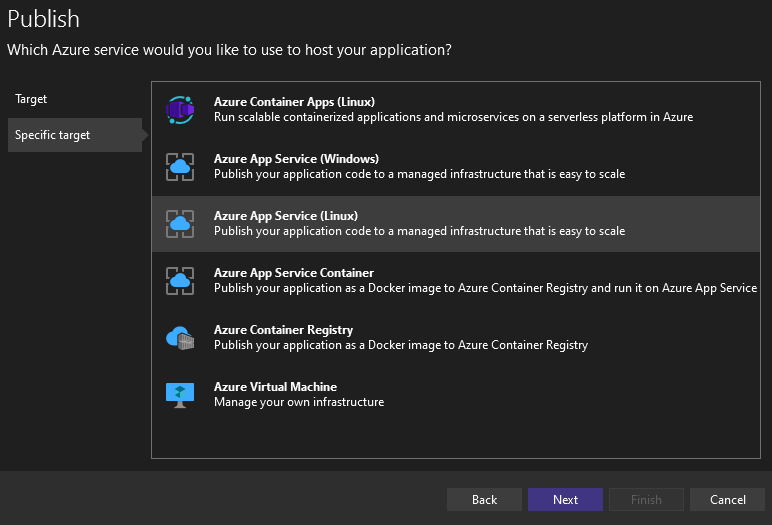This screenshot has width=772, height=525.
Task: Choose Azure Container Apps (Linux) title
Action: pyautogui.click(x=294, y=102)
